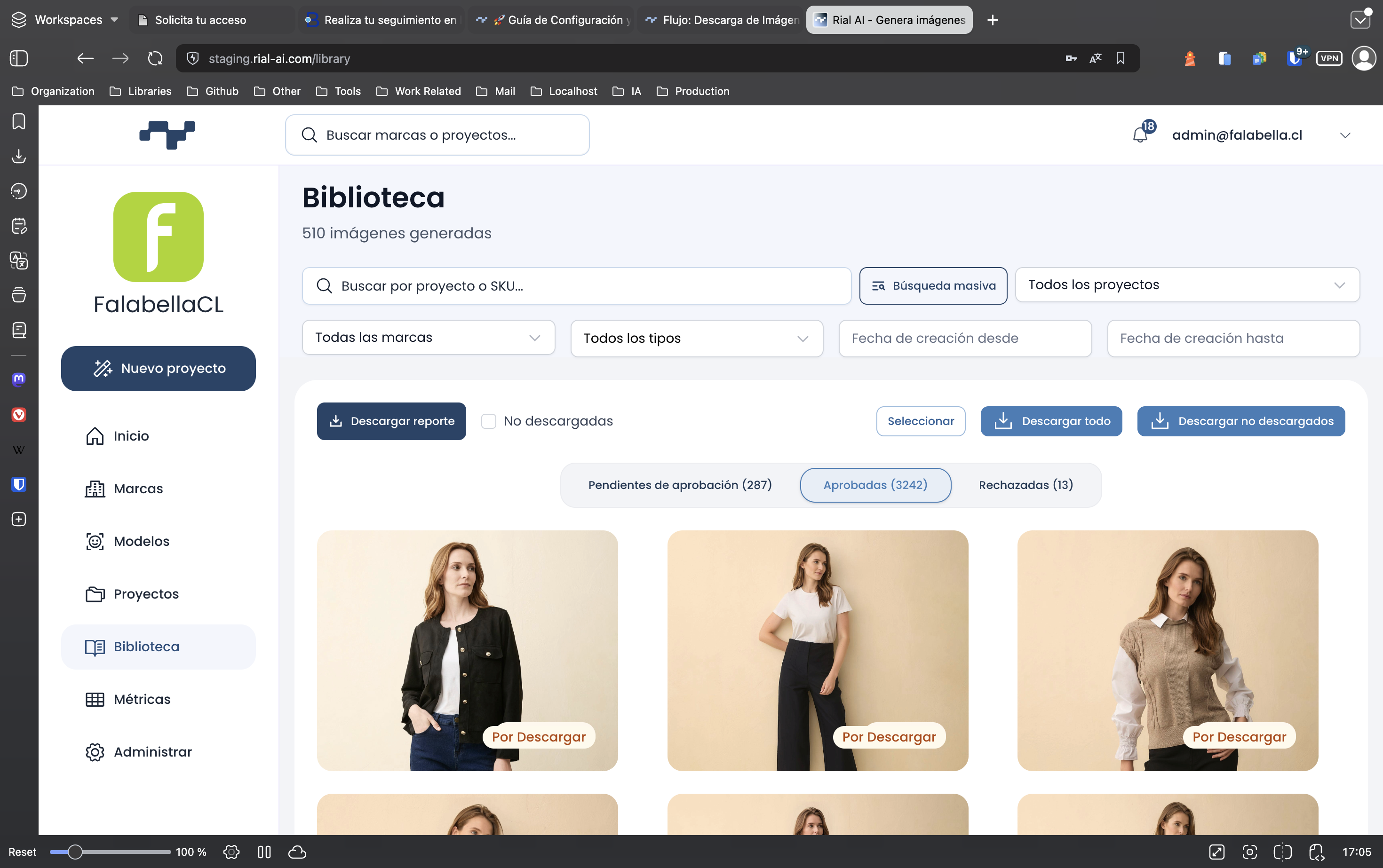Open the Github bookmarks folder
This screenshot has width=1383, height=868.
pyautogui.click(x=213, y=91)
